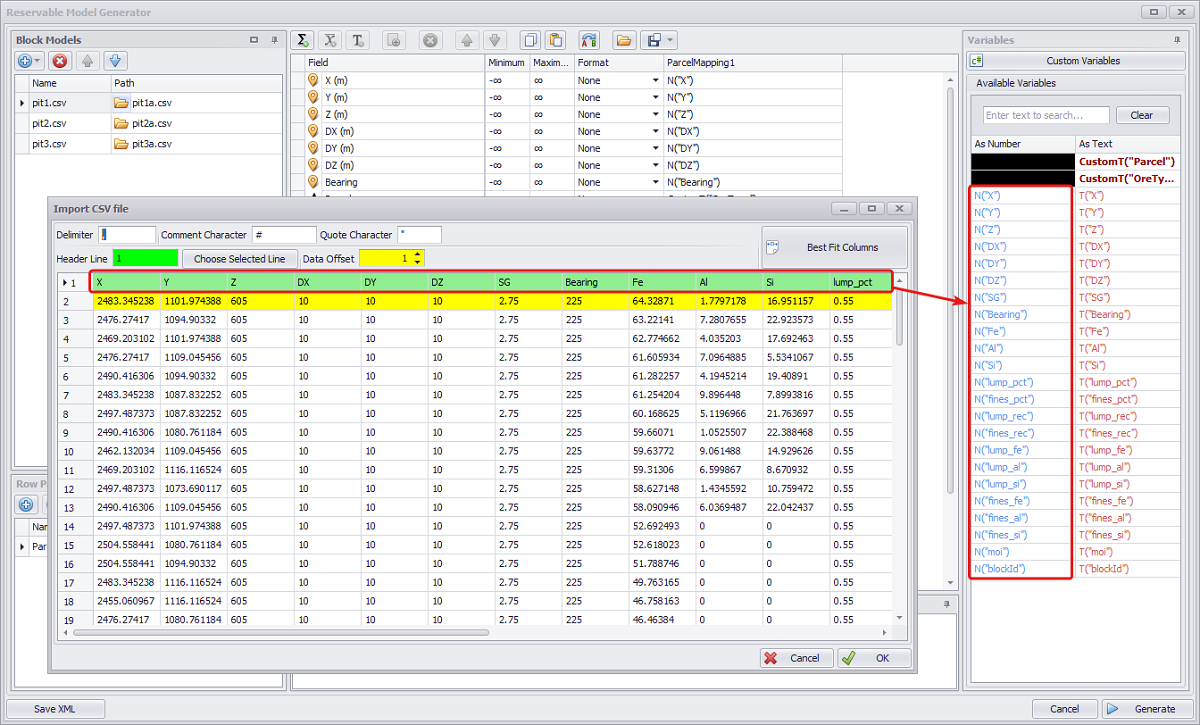The height and width of the screenshot is (725, 1200).
Task: Click the Best Fit Columns button
Action: click(x=834, y=247)
